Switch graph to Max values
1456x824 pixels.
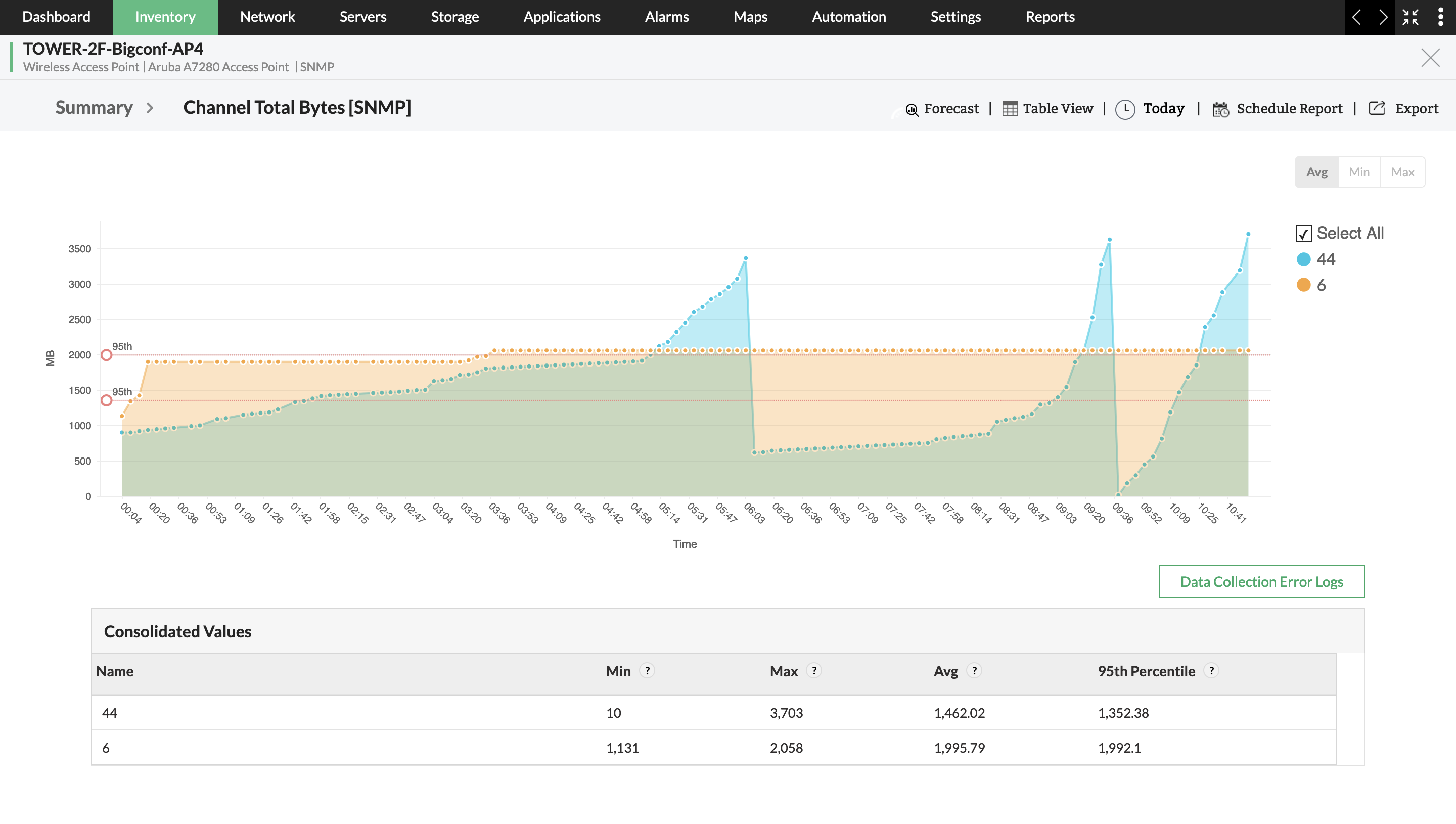click(x=1402, y=172)
